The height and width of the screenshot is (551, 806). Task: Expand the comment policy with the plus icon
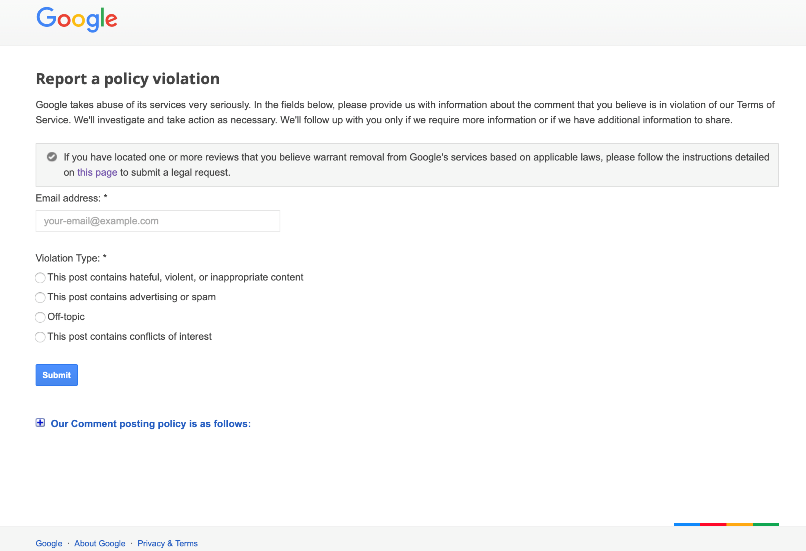click(x=40, y=423)
